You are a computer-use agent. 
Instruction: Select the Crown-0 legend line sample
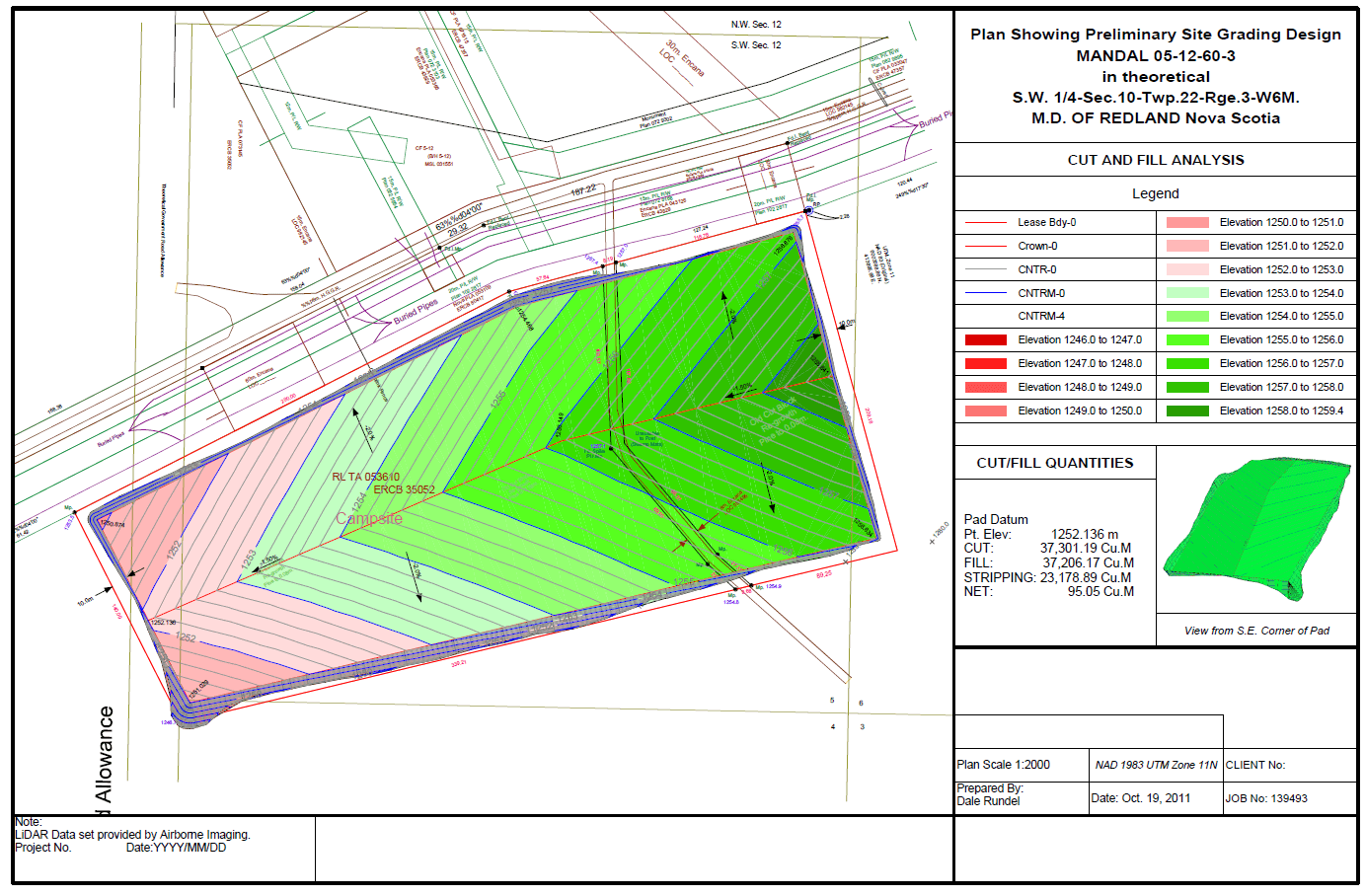click(985, 247)
